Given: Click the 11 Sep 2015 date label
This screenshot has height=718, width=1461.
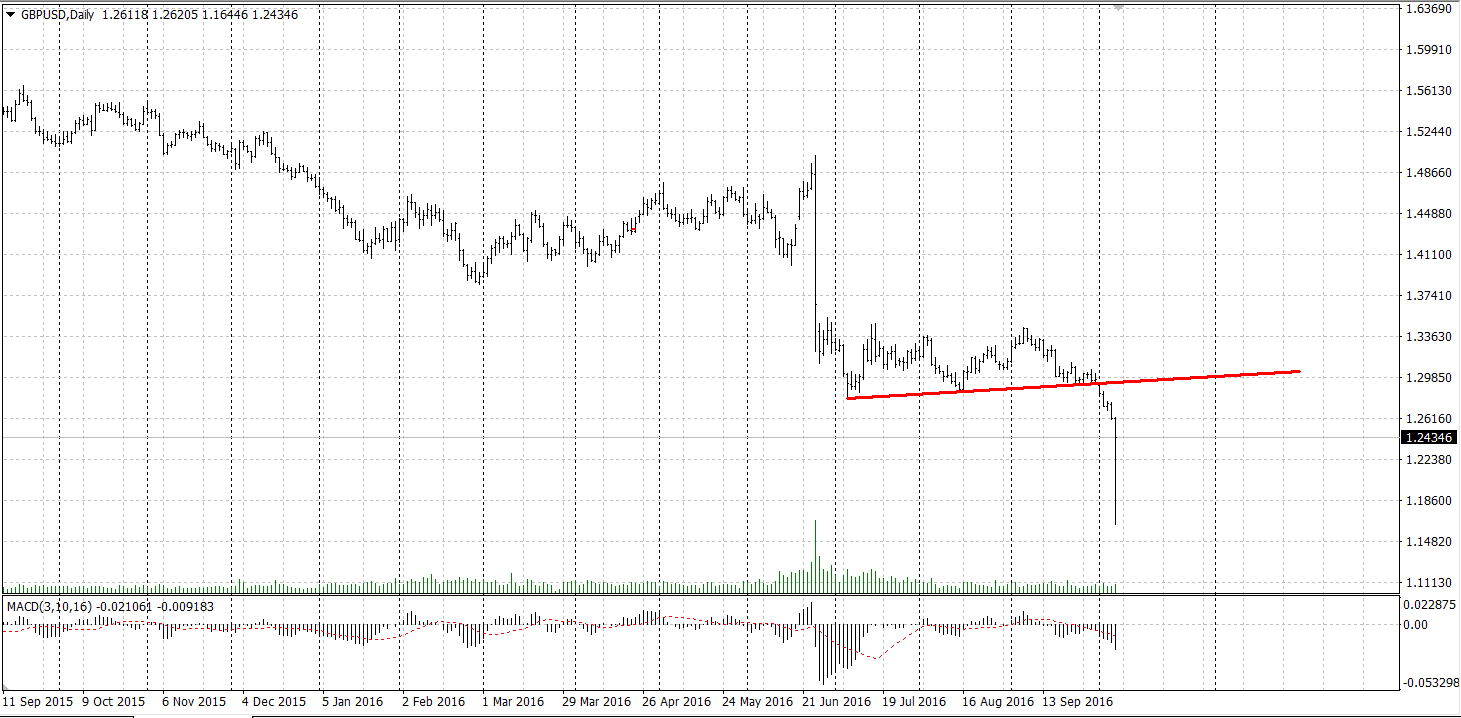Looking at the screenshot, I should (x=38, y=702).
